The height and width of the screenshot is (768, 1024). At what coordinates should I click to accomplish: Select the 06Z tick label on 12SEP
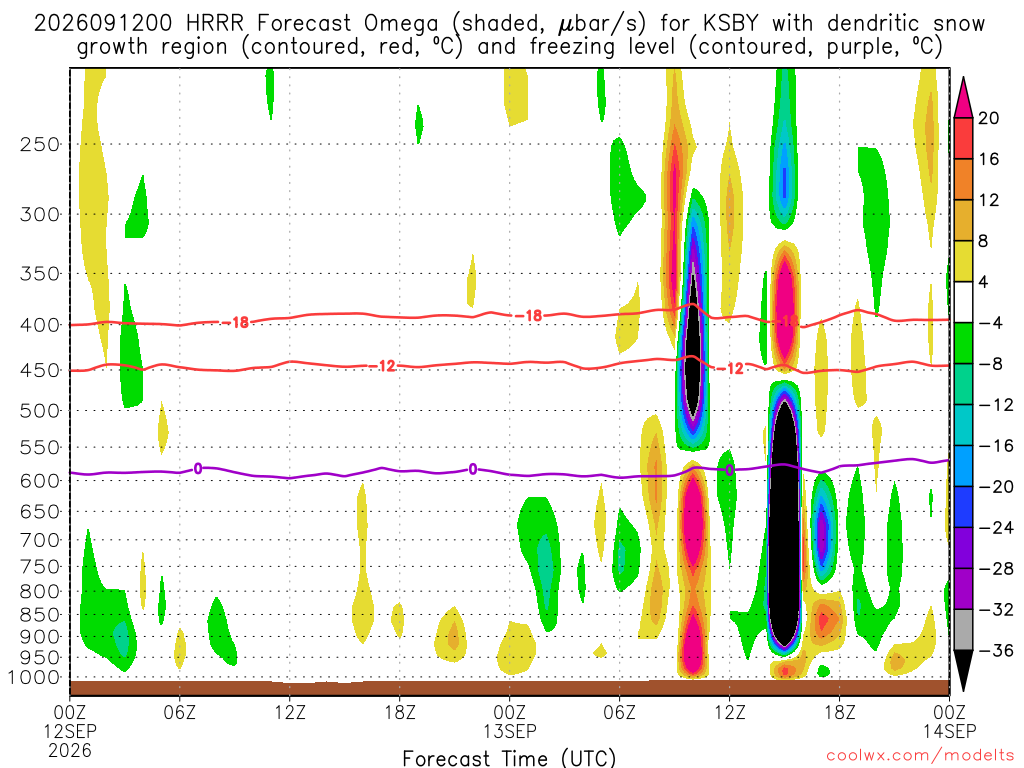click(180, 712)
